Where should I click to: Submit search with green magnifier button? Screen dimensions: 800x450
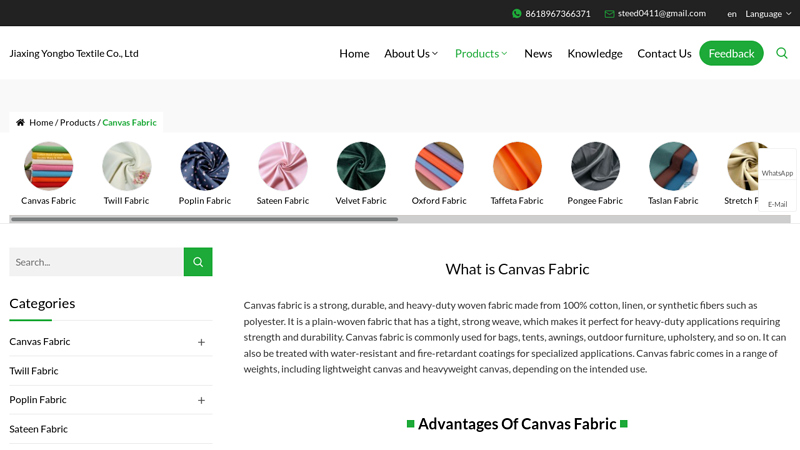[x=198, y=262]
